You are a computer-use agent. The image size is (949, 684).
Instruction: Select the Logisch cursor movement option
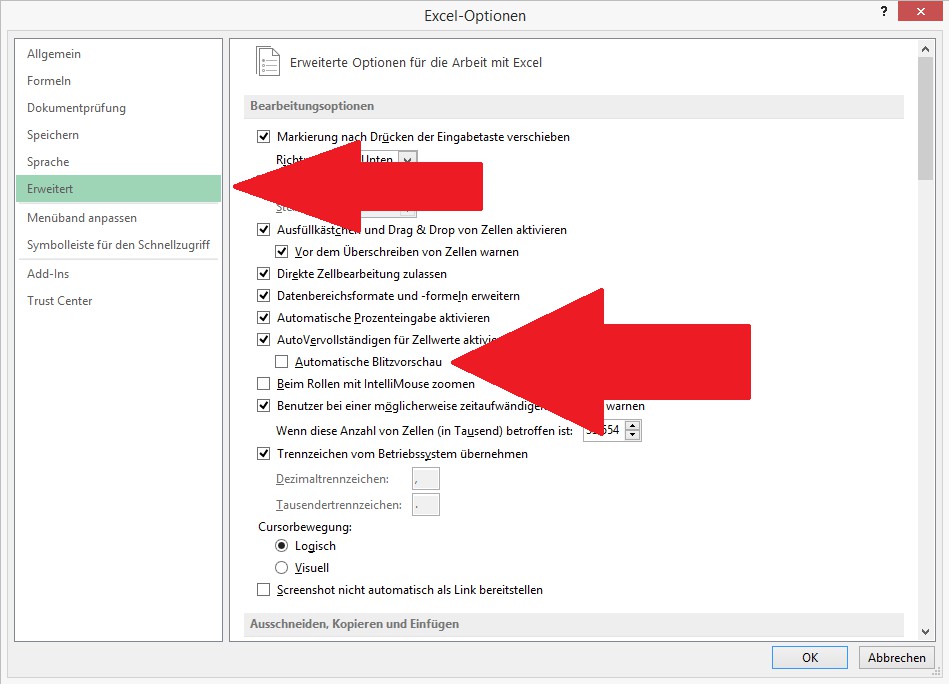click(282, 546)
